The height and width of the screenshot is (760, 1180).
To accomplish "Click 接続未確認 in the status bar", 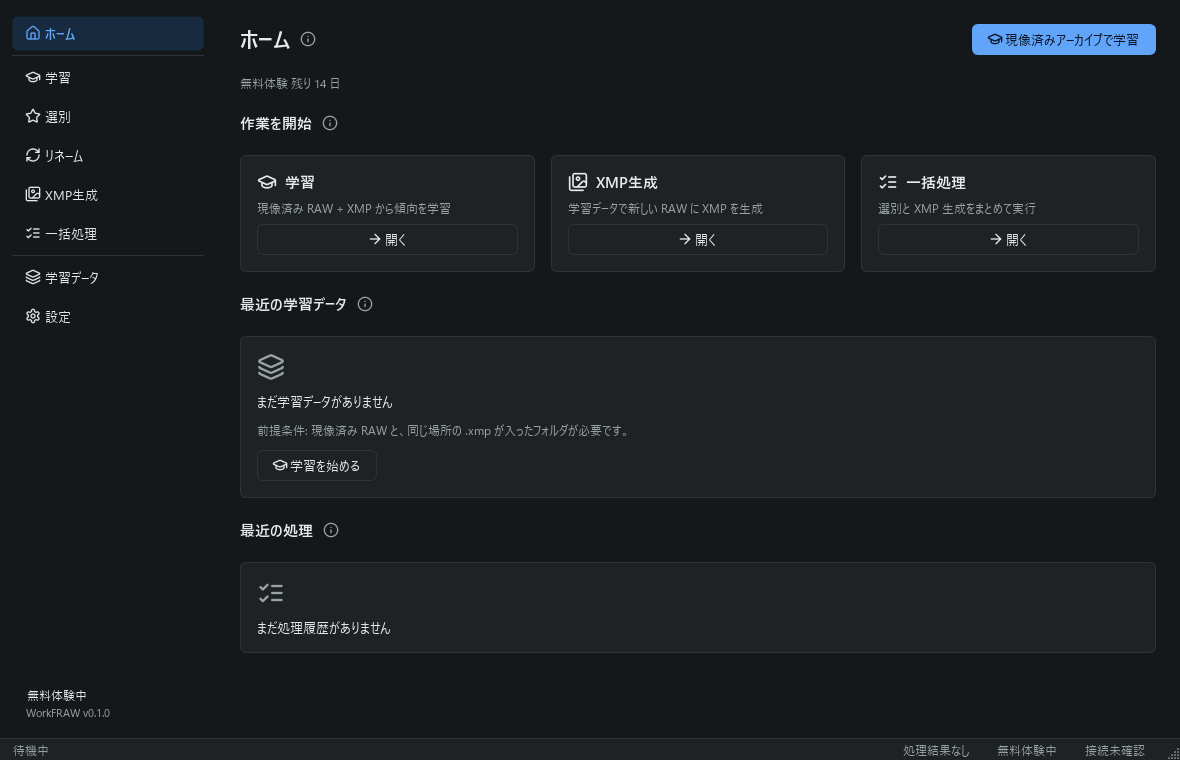I will [x=1115, y=750].
